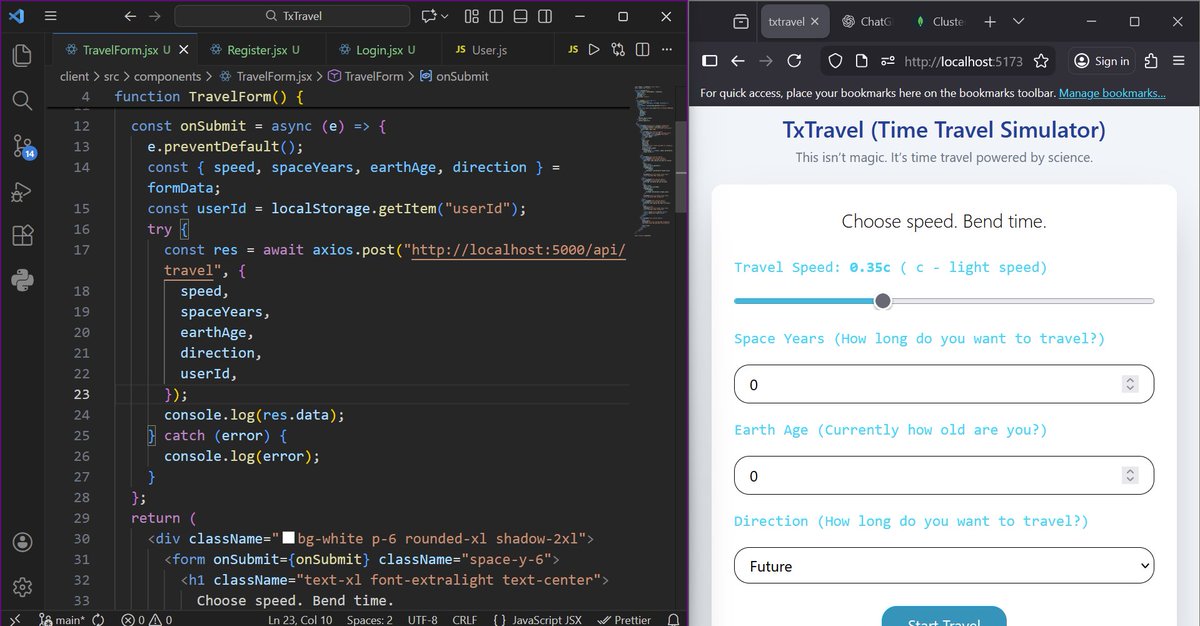Open the tracking protection shield icon
The width and height of the screenshot is (1200, 626).
click(x=836, y=61)
